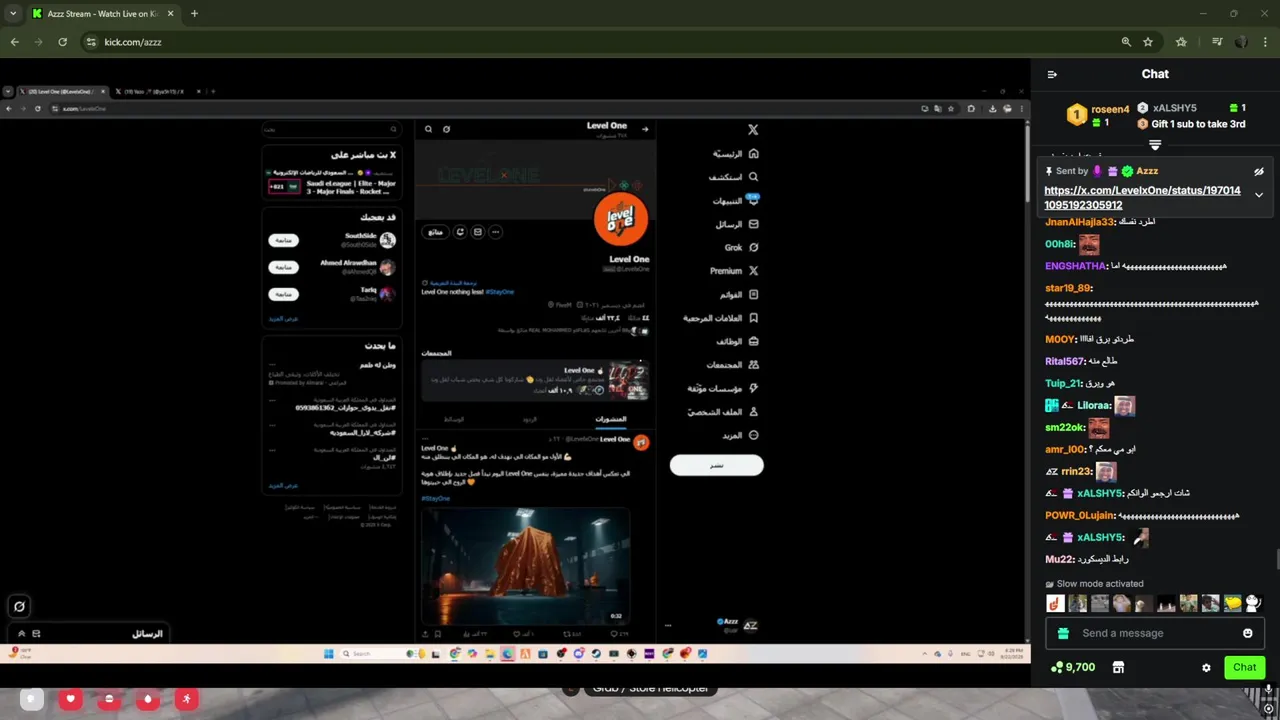Click the follow button next to SouthSide
Image resolution: width=1280 pixels, height=720 pixels.
(283, 240)
